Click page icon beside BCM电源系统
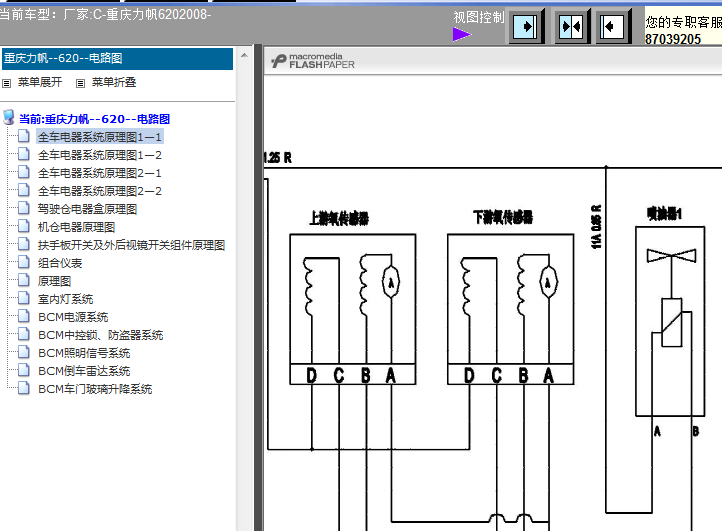The image size is (722, 531). pyautogui.click(x=24, y=316)
